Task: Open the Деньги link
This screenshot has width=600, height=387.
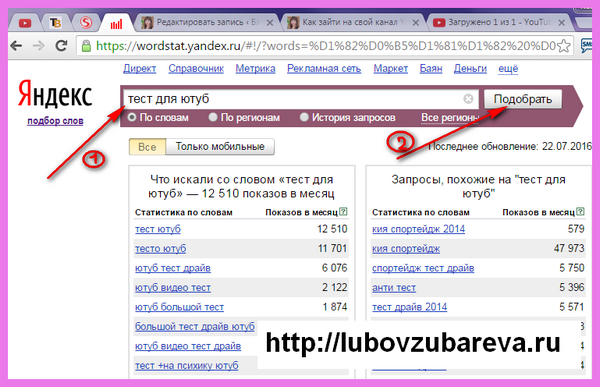Action: point(470,69)
